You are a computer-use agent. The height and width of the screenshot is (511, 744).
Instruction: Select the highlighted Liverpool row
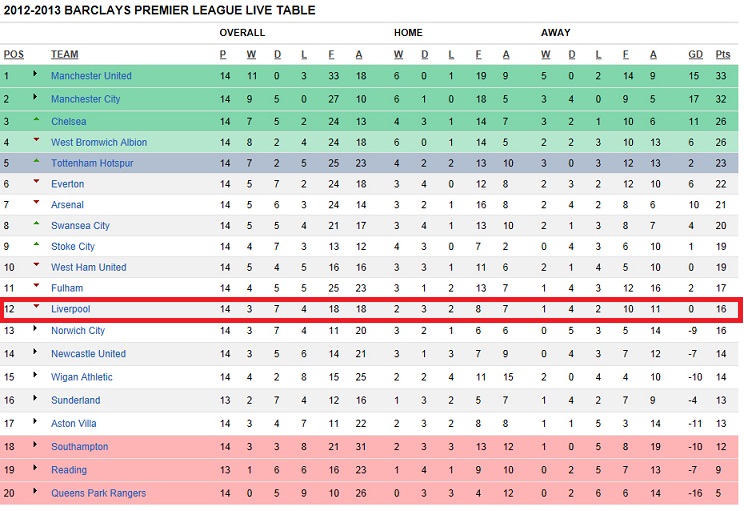(371, 309)
